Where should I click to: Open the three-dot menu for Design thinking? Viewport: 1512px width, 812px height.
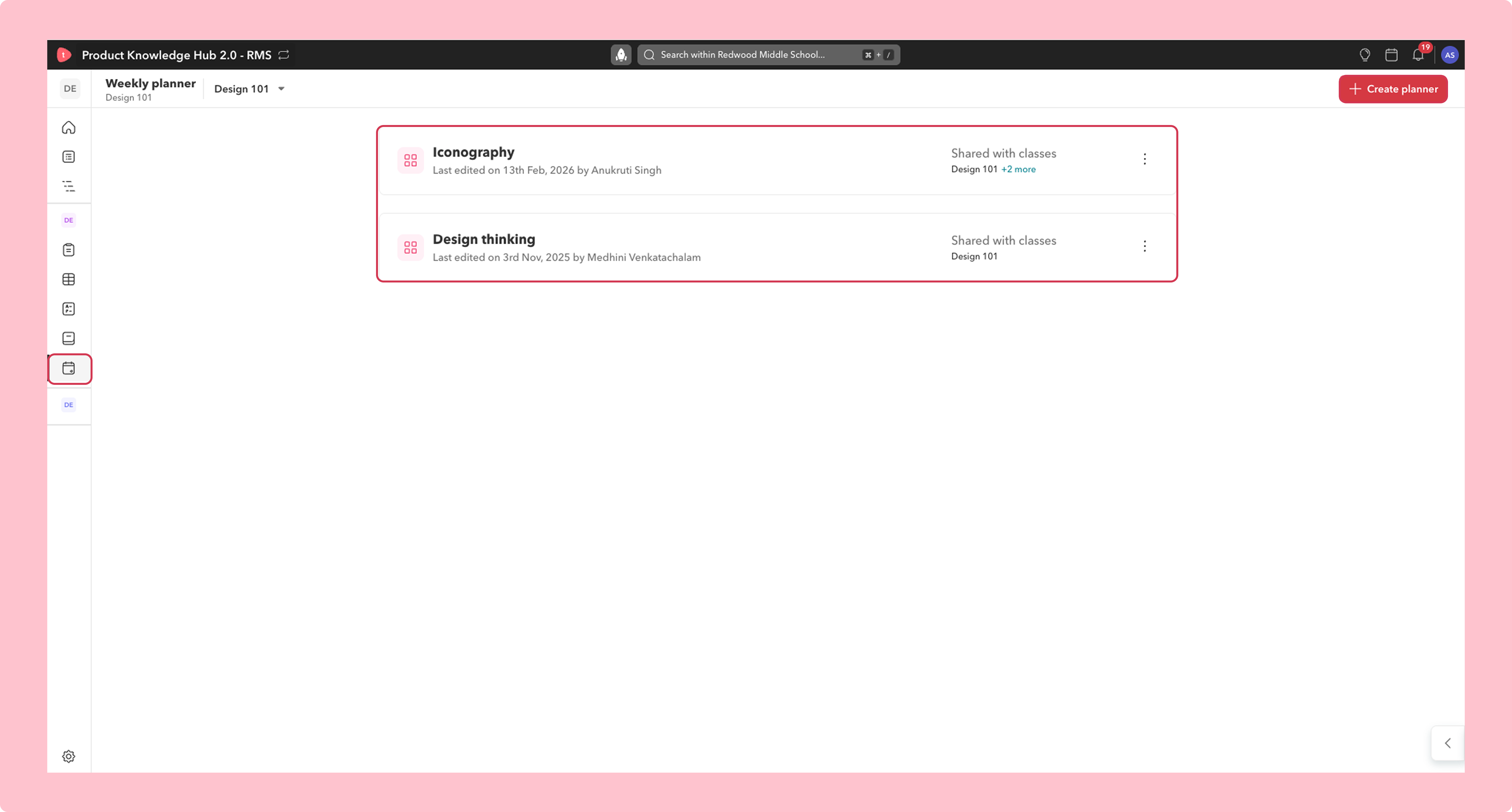[x=1145, y=246]
